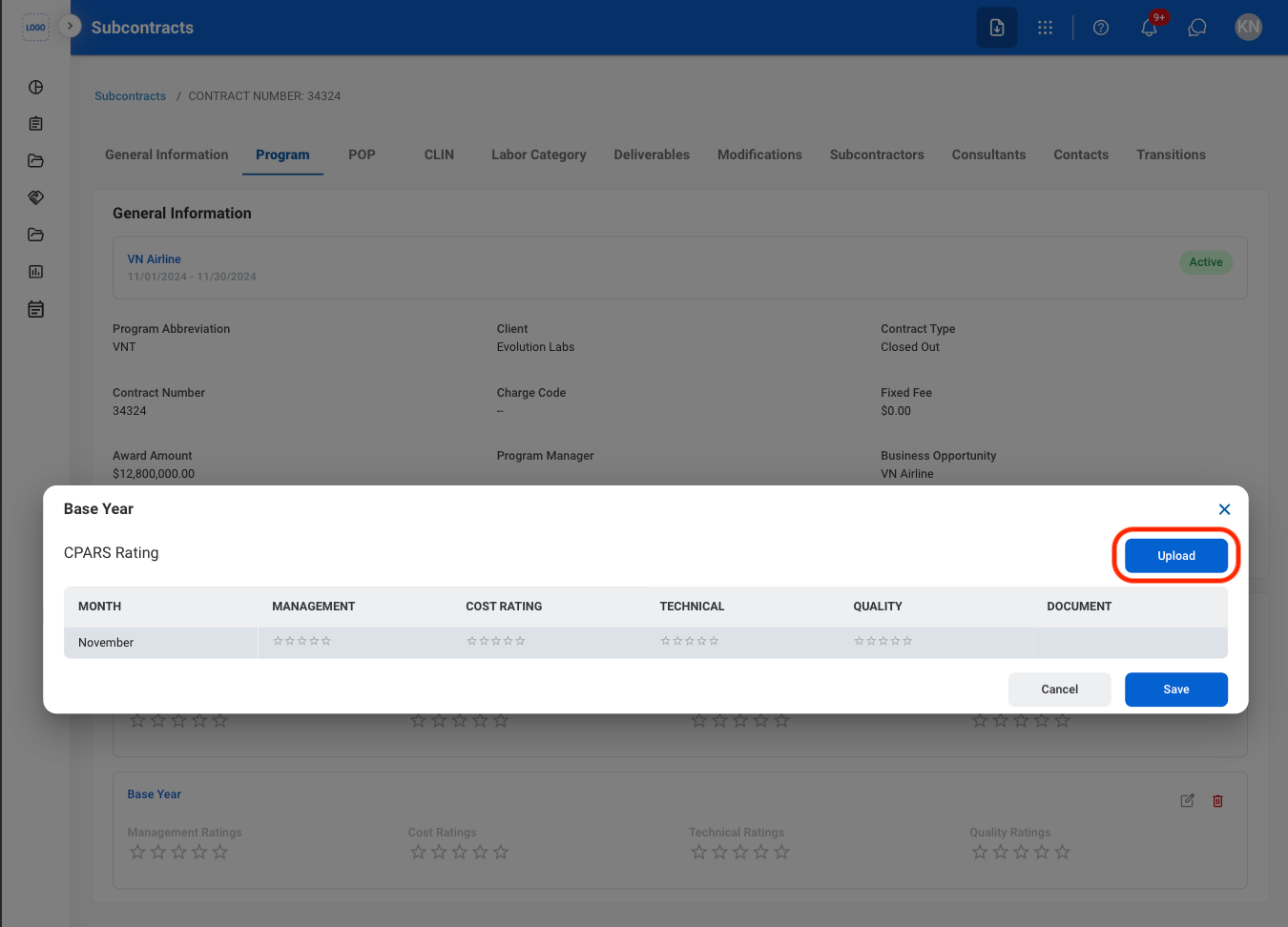Open the apps grid menu

[x=1046, y=28]
